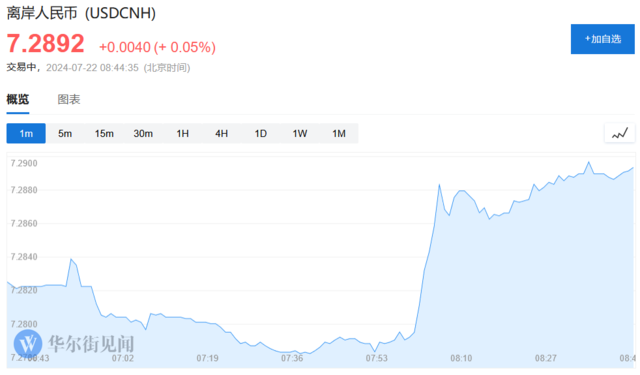Click the chart low point near 07:53
Screen dimensions: 640x375
[374, 351]
